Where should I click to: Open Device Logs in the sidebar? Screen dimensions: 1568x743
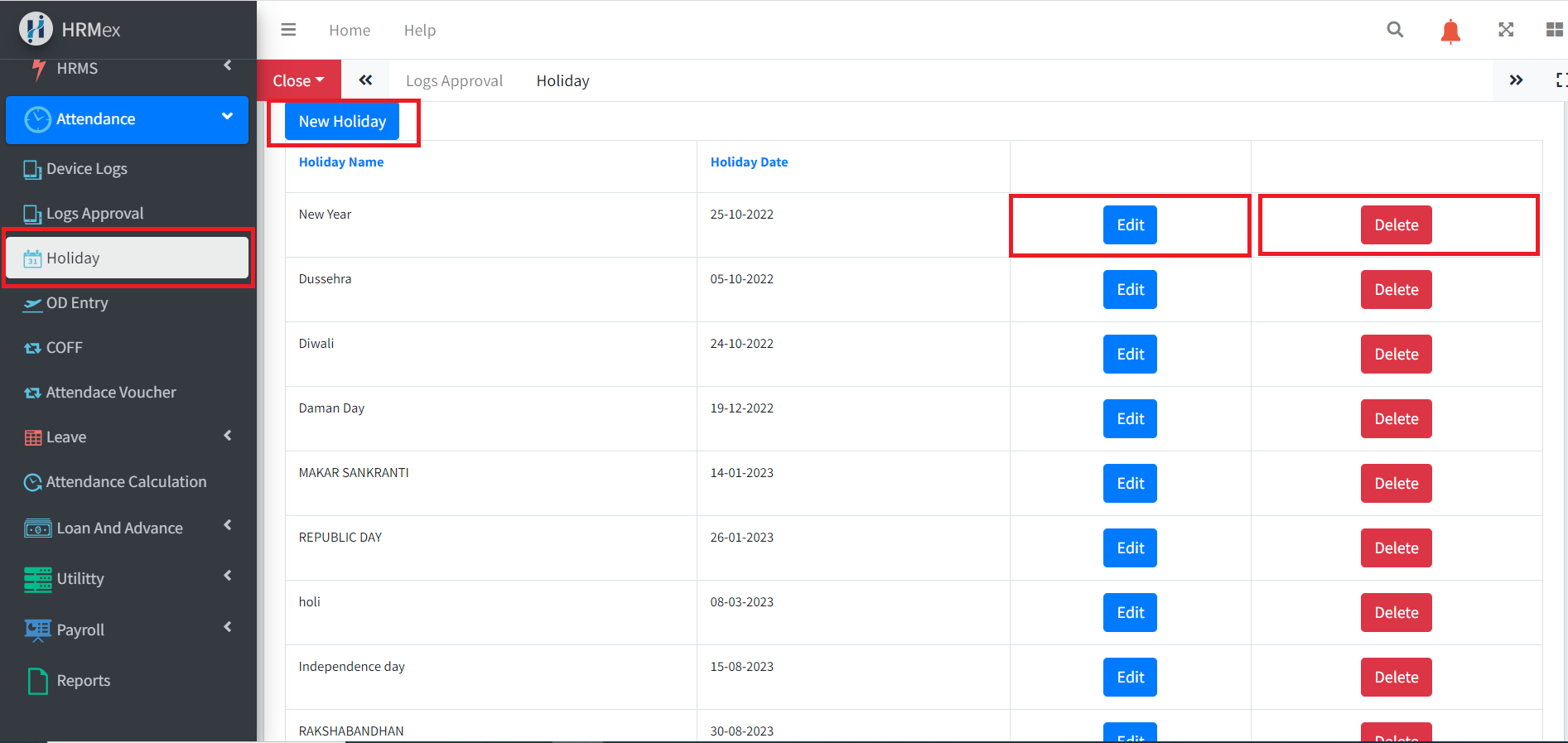pos(86,169)
